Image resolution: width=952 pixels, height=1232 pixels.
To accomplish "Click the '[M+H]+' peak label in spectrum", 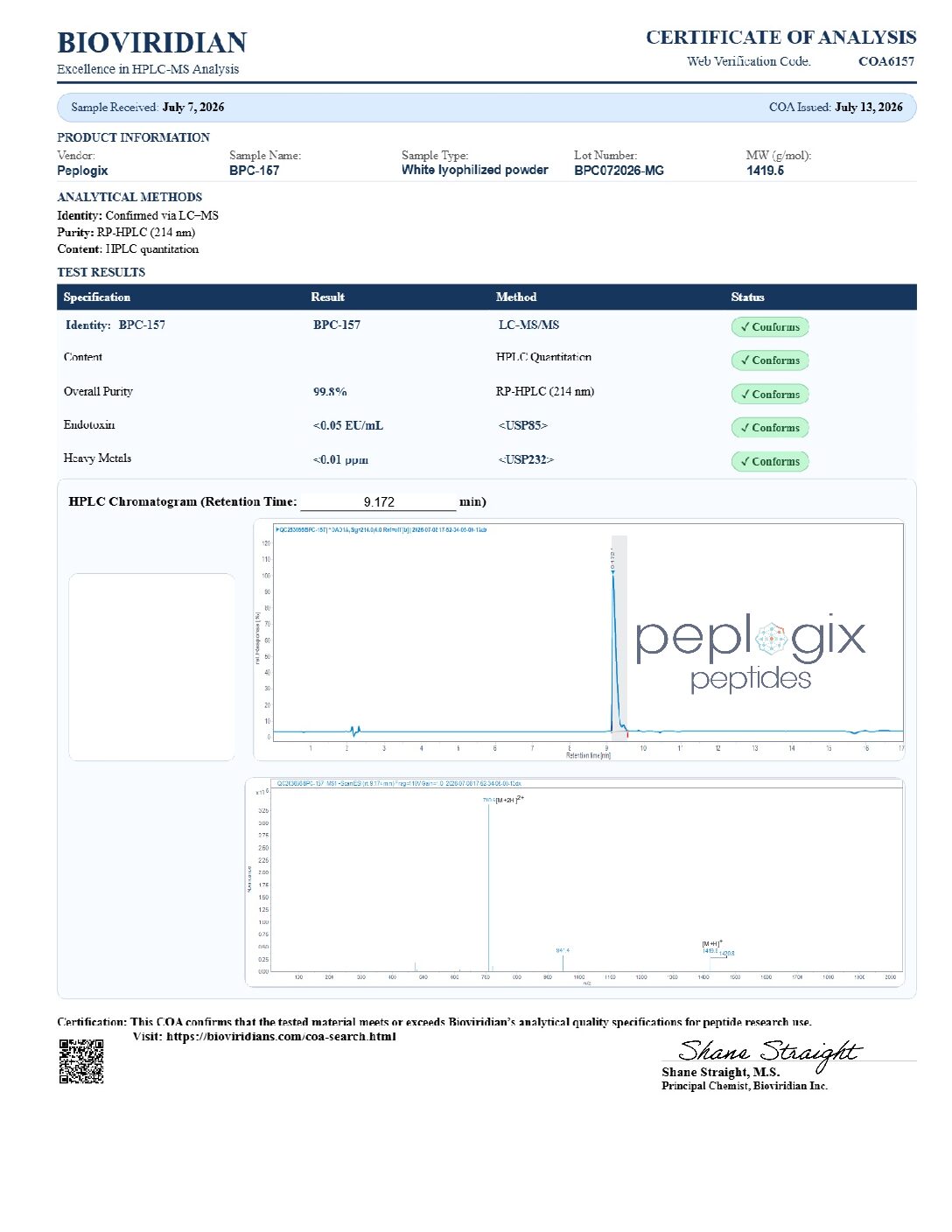I will coord(712,944).
